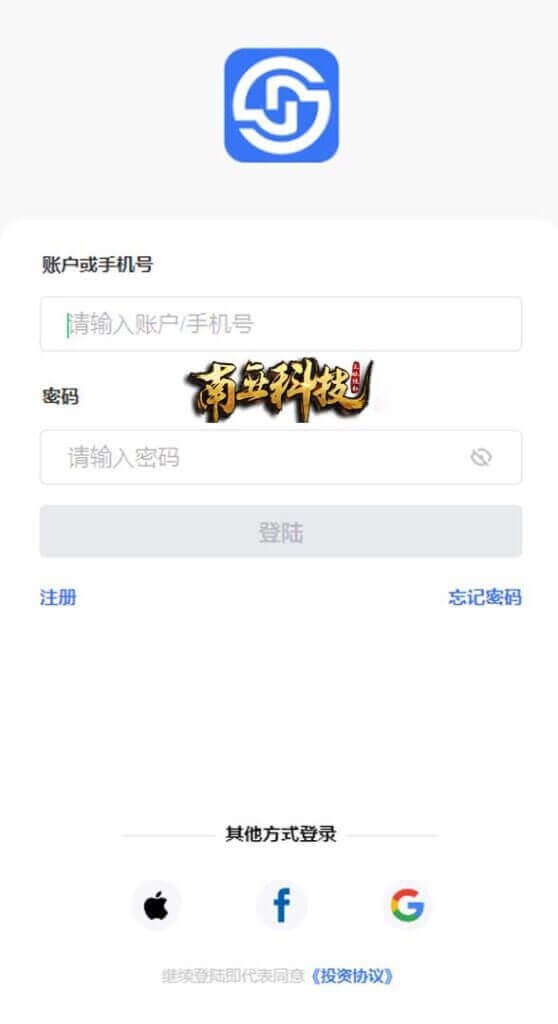Click the blue app logo at top
Viewport: 558px width, 1024px height.
pyautogui.click(x=281, y=105)
